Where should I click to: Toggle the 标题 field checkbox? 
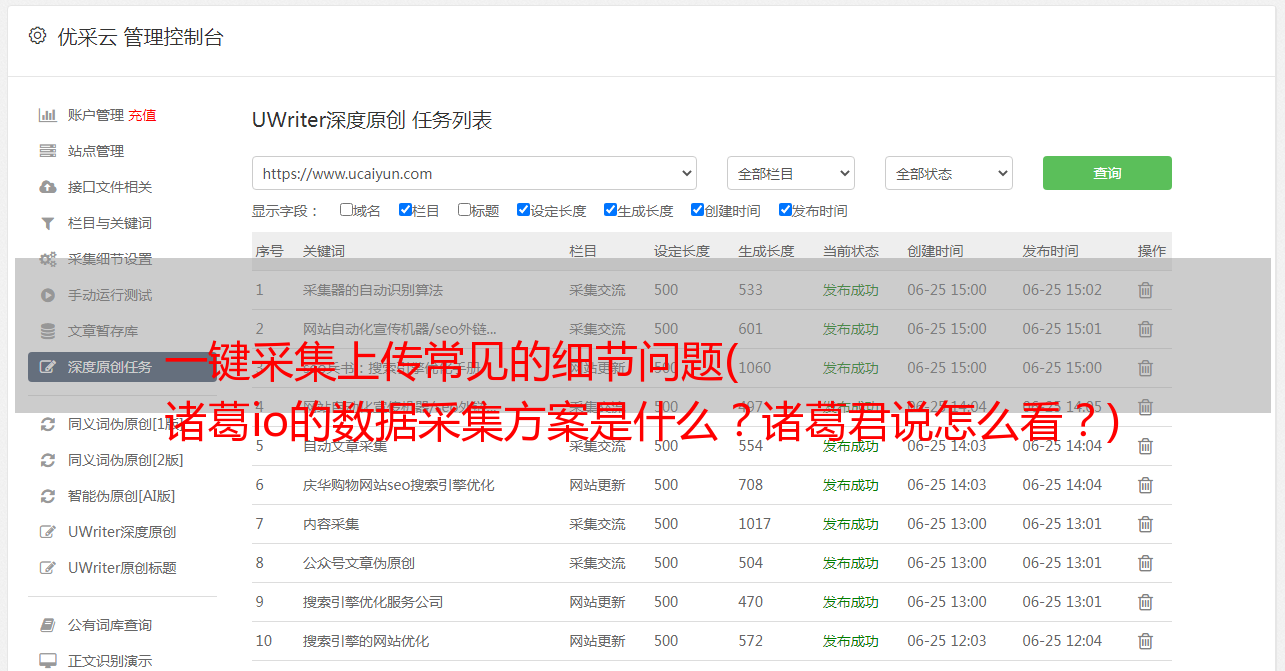click(464, 210)
